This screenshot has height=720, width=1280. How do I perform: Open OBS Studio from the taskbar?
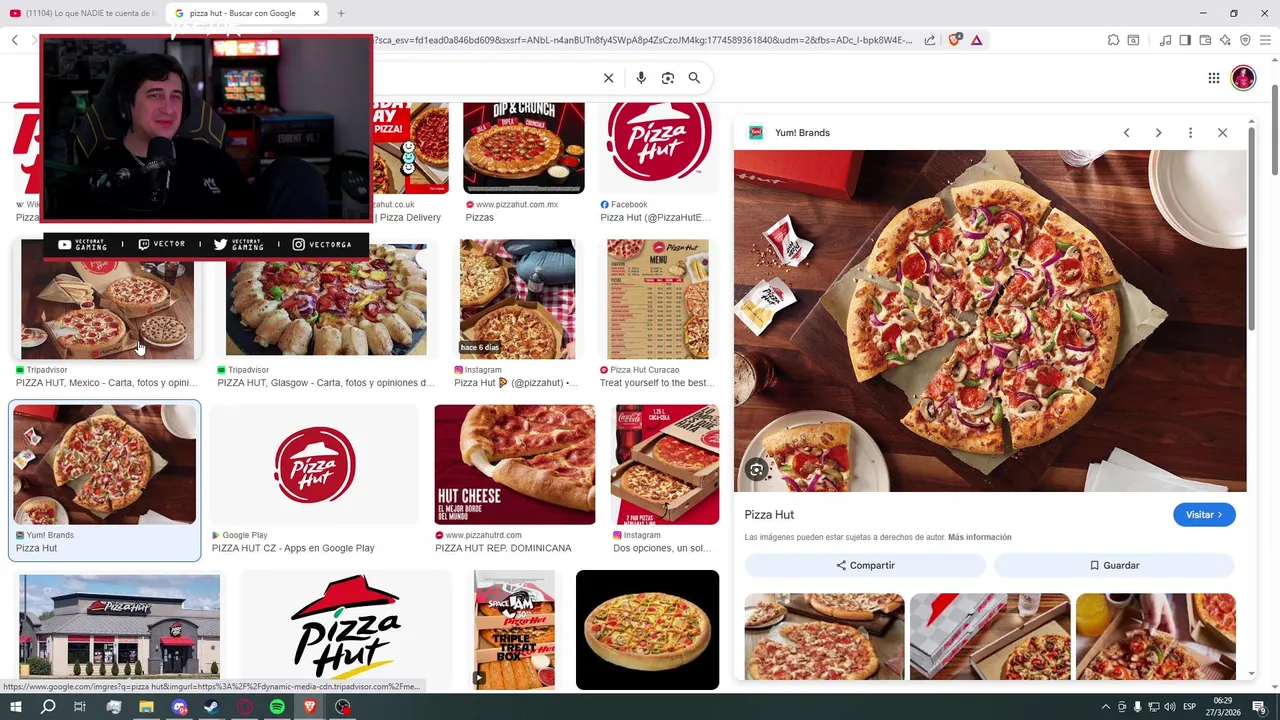pos(343,707)
